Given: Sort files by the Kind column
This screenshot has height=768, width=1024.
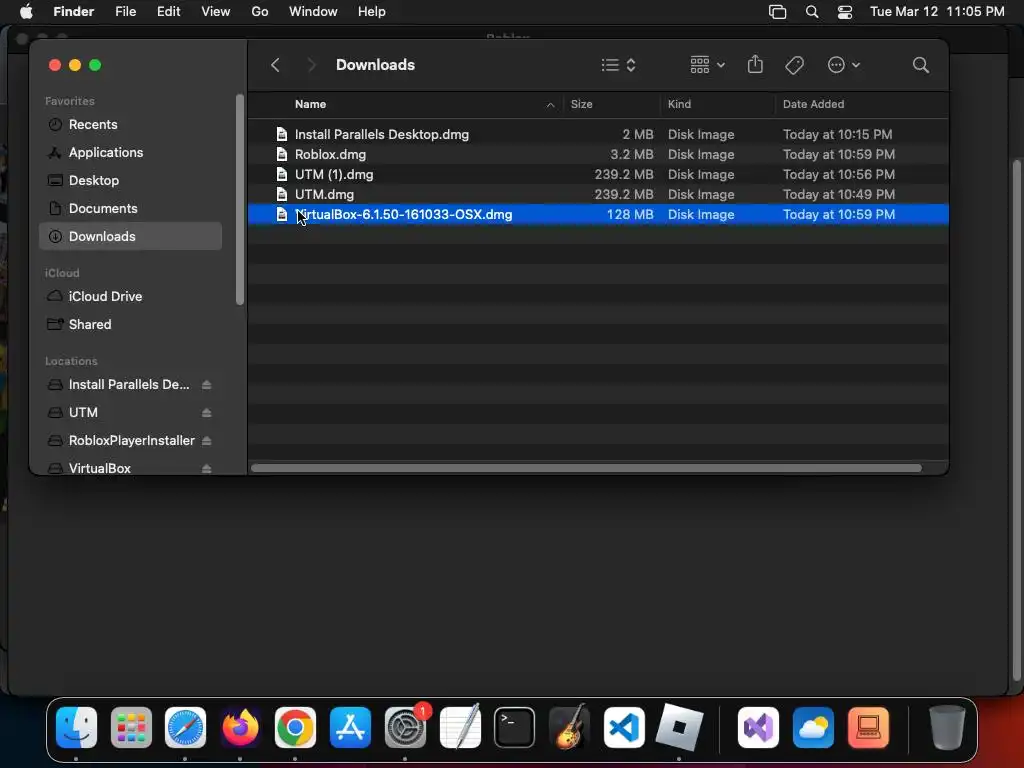Looking at the screenshot, I should [x=717, y=104].
